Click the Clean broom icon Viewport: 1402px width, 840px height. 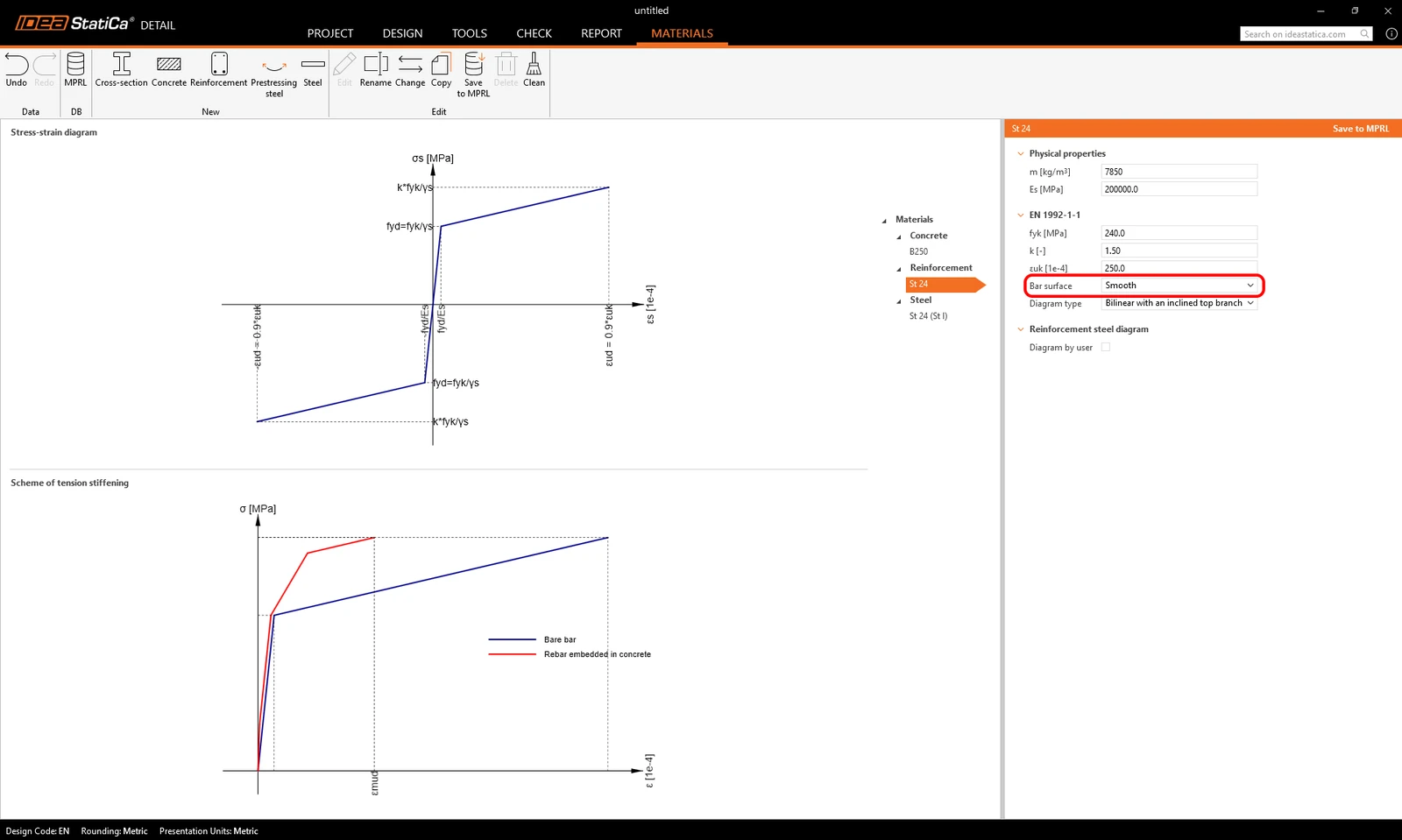pos(534,65)
